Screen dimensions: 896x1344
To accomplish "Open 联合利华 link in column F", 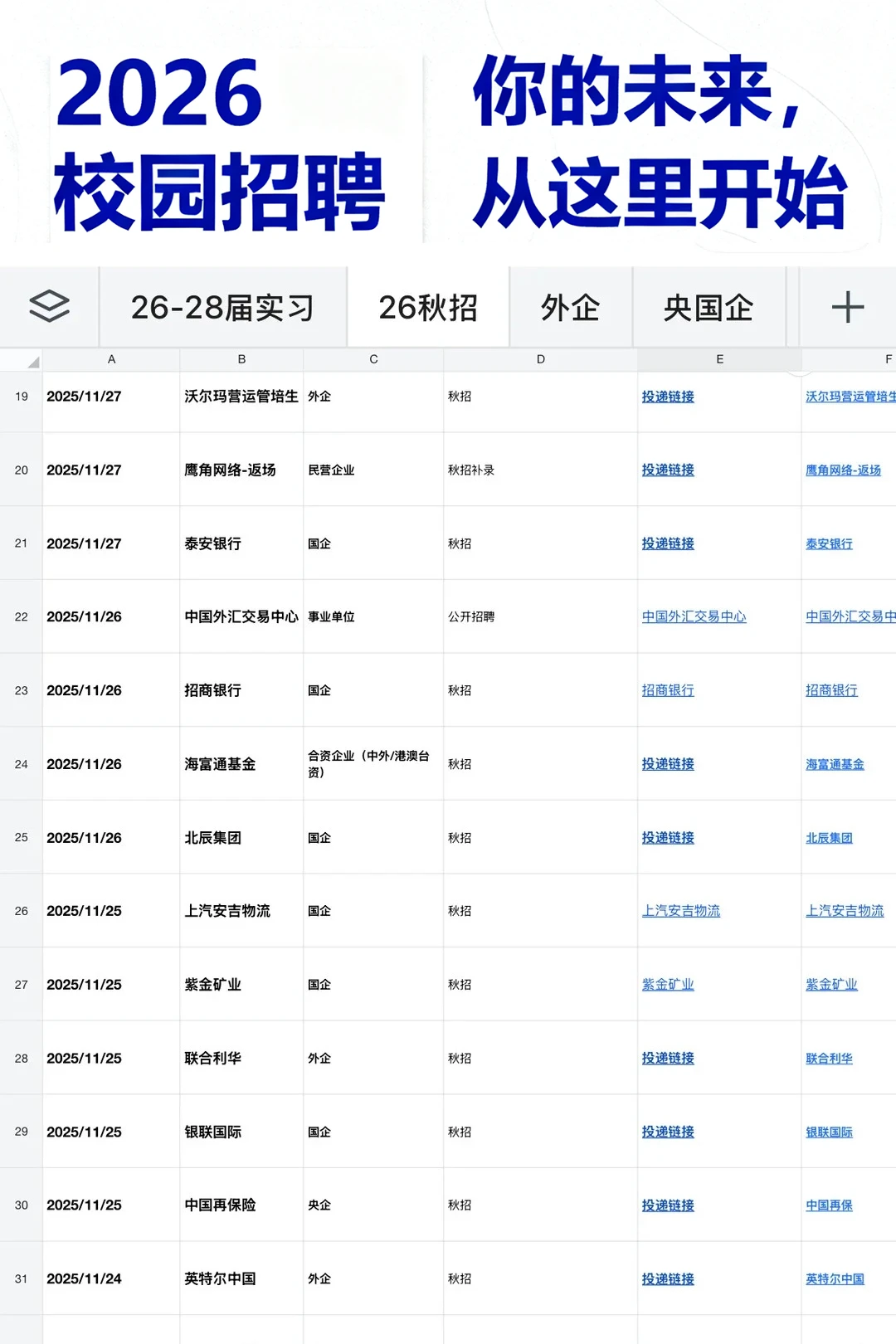I will 829,1059.
